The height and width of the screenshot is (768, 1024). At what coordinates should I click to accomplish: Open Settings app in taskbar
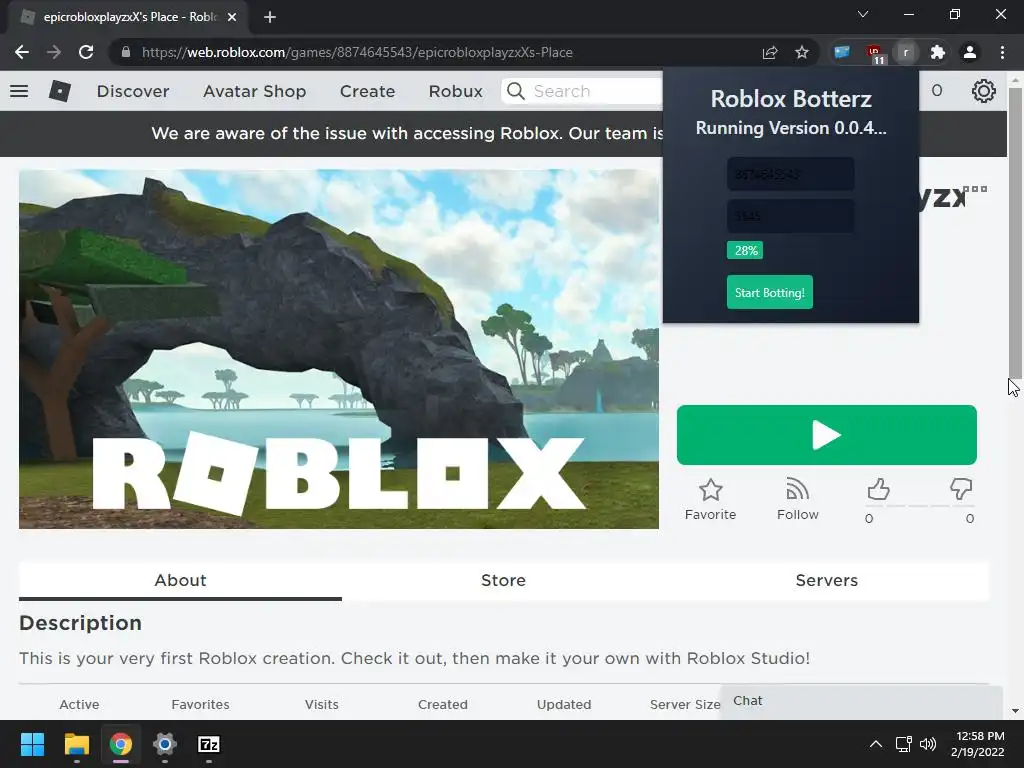[x=165, y=744]
